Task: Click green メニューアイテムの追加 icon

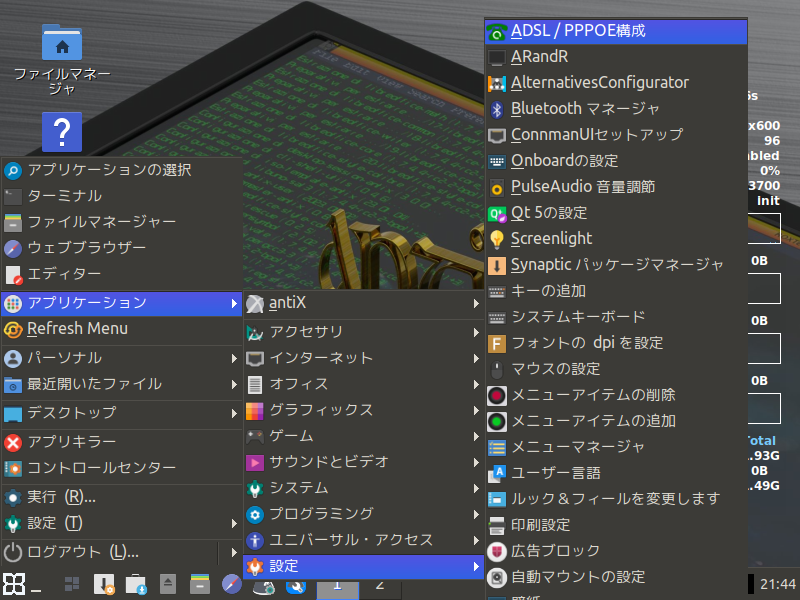Action: pos(496,421)
